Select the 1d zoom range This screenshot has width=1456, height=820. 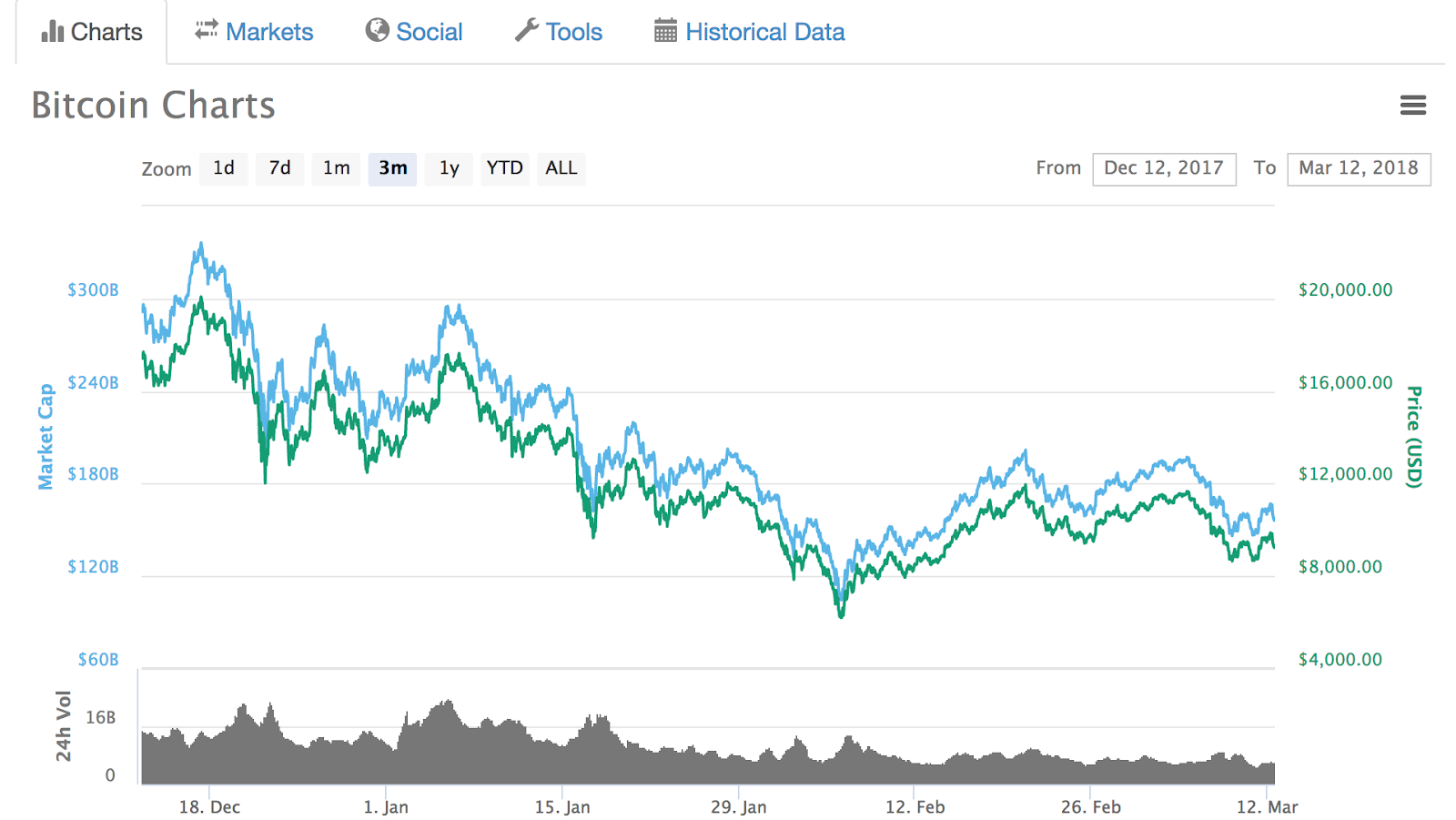coord(223,168)
